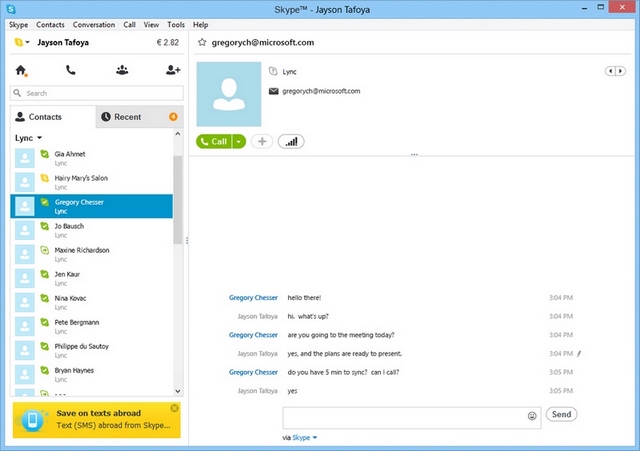Open the call phones dialpad icon
This screenshot has width=640, height=451.
pyautogui.click(x=71, y=70)
